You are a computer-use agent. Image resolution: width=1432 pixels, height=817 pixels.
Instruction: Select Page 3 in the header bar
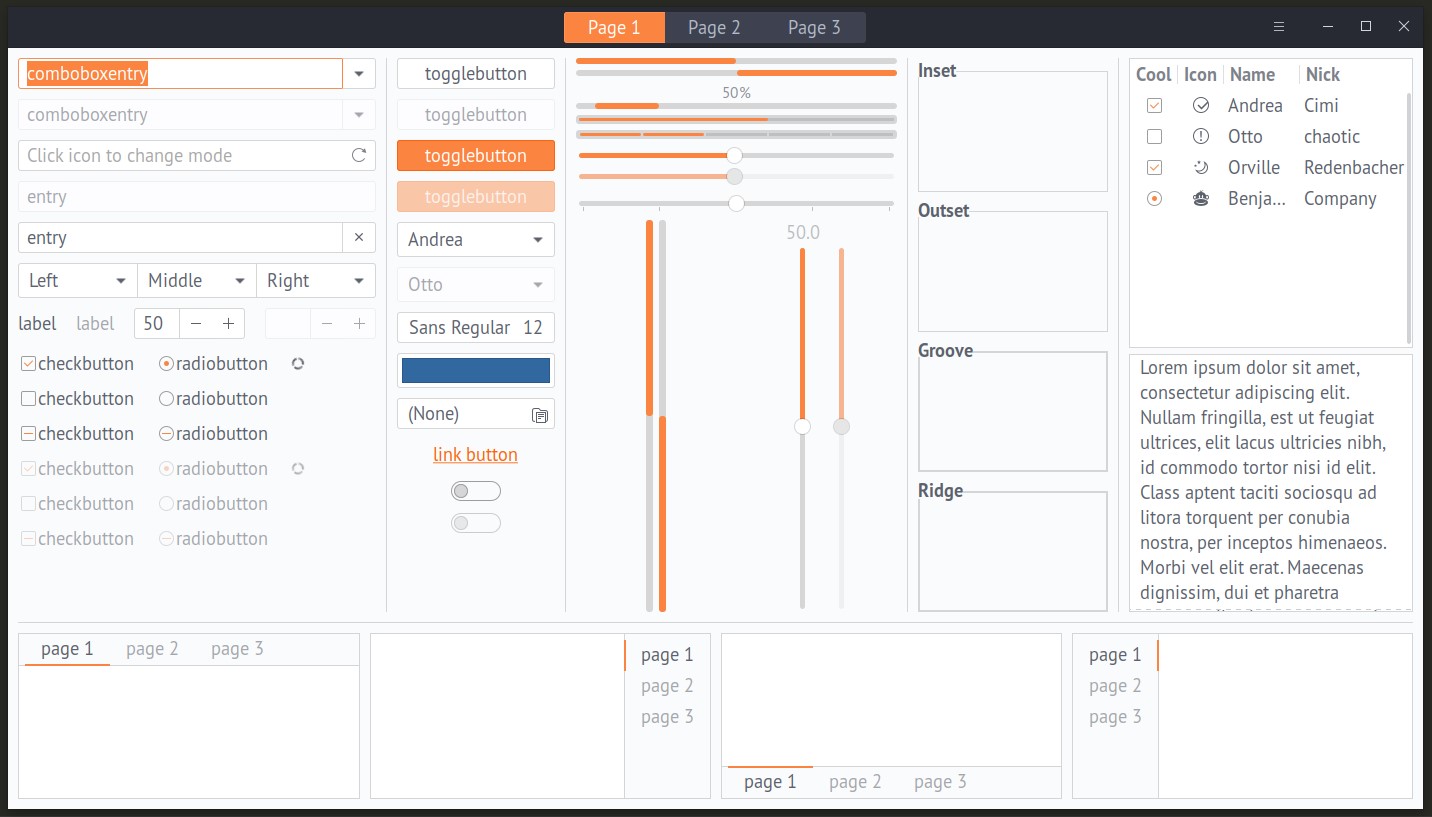pyautogui.click(x=814, y=28)
